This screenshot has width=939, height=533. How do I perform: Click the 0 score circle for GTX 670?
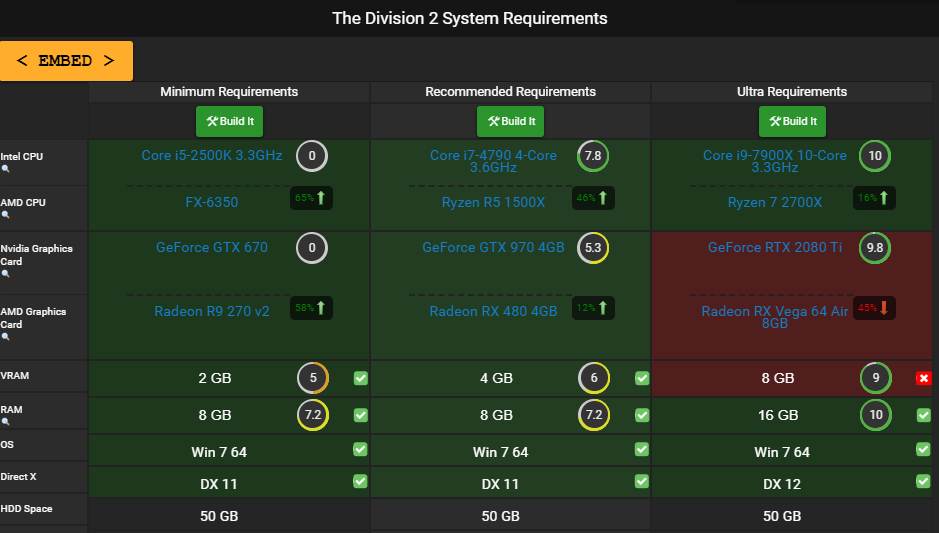(x=312, y=248)
